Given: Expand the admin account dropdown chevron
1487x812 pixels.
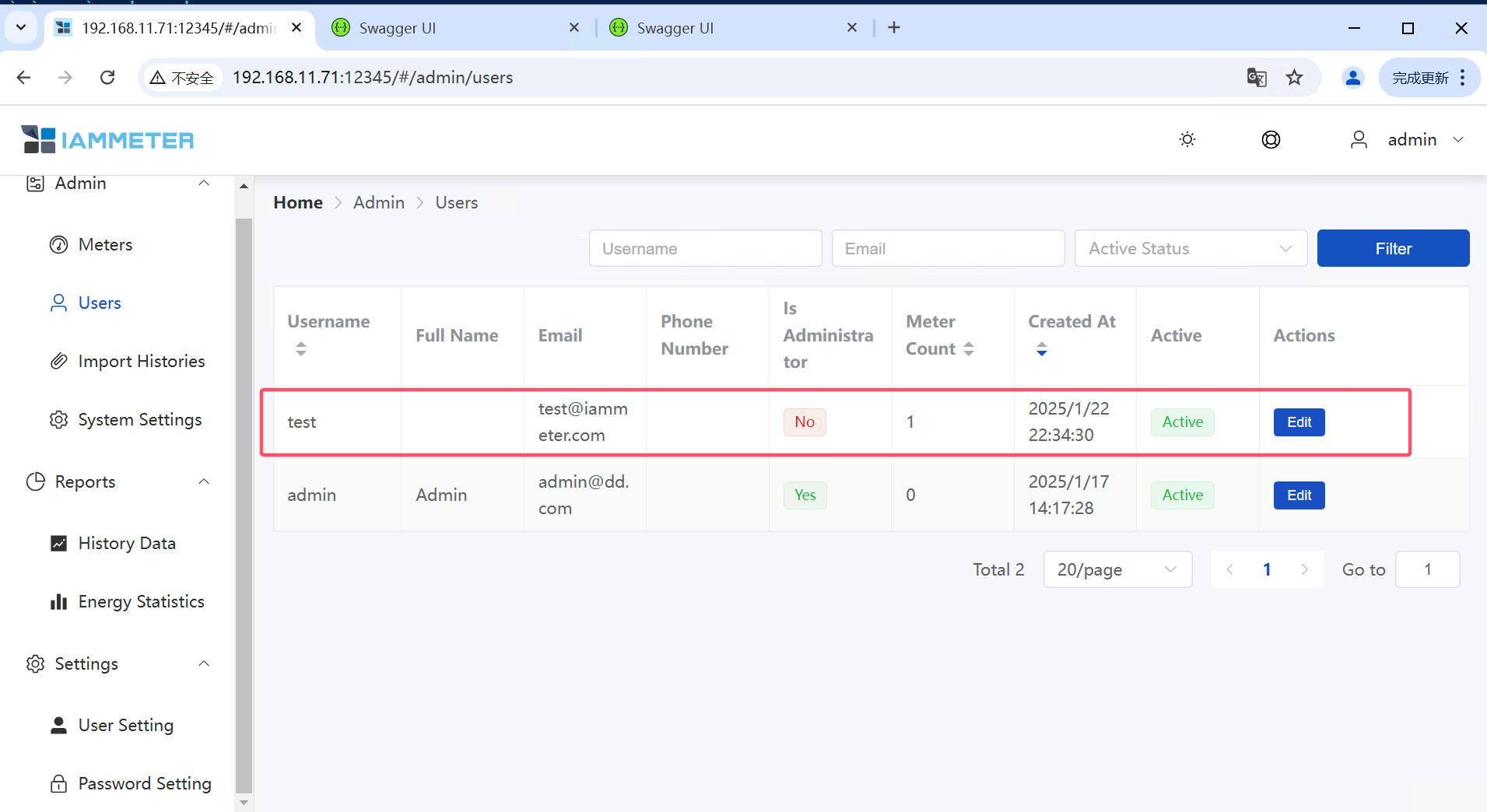Looking at the screenshot, I should pyautogui.click(x=1458, y=140).
